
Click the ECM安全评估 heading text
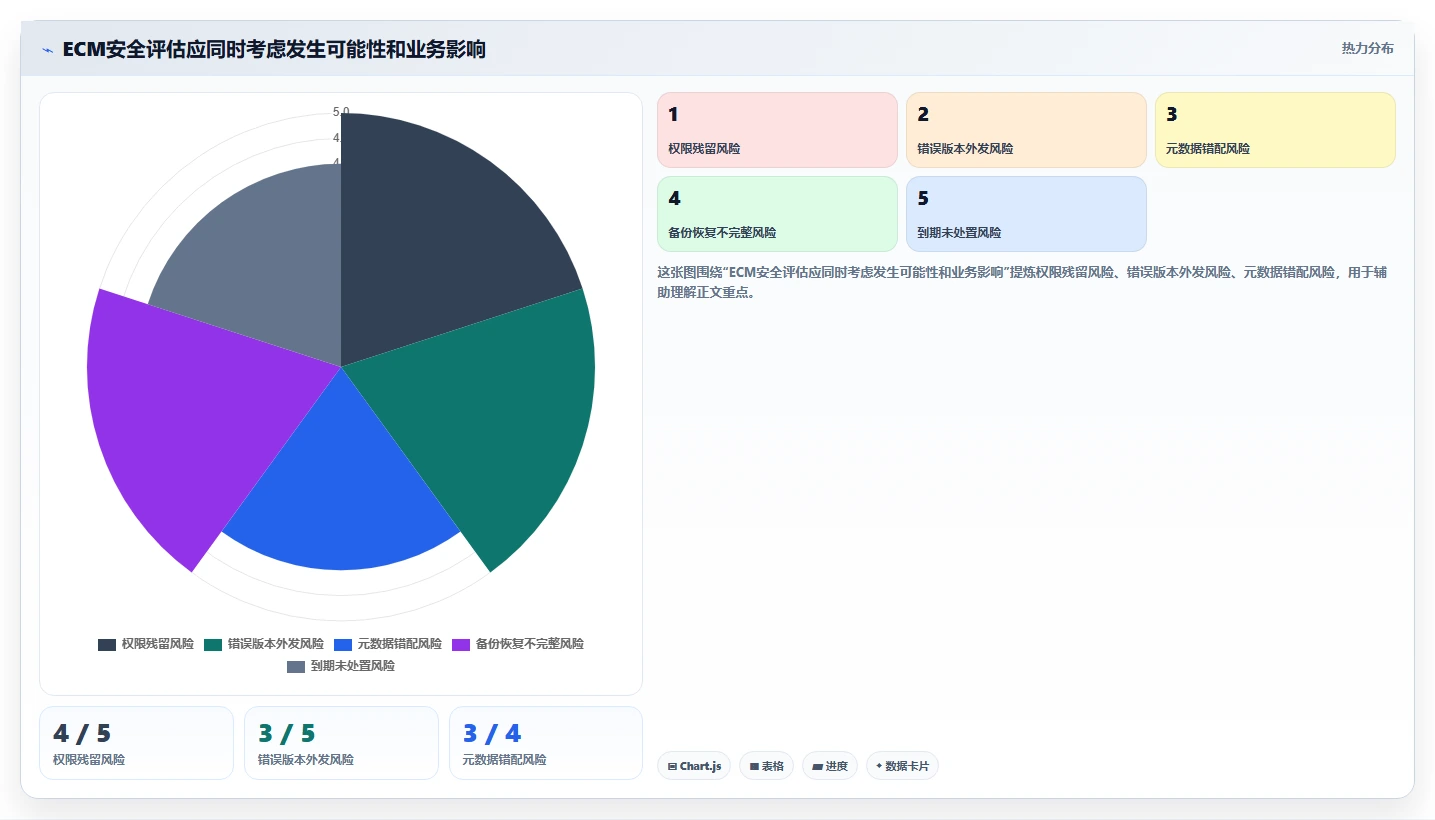[274, 49]
